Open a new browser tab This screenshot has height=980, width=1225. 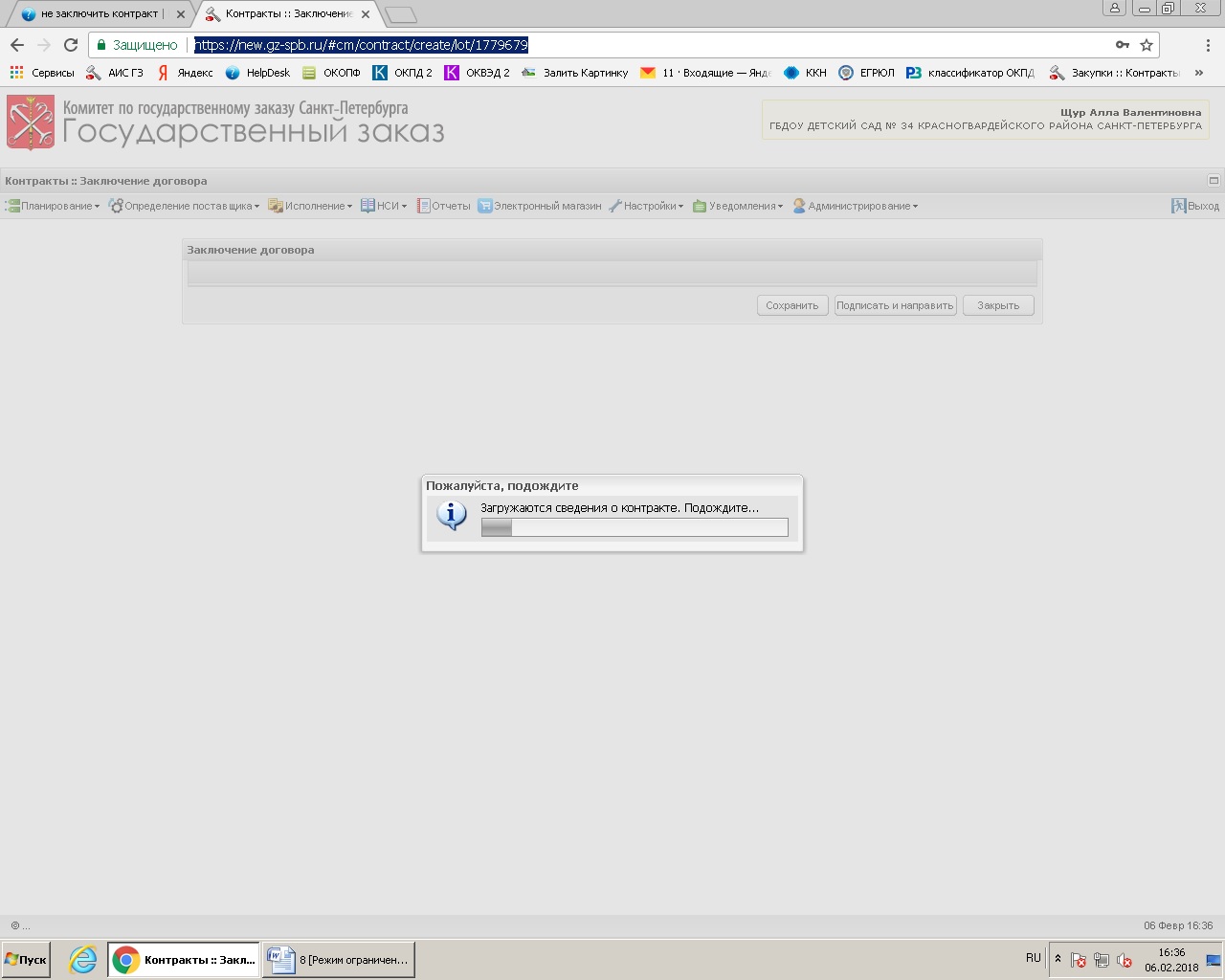[x=401, y=14]
